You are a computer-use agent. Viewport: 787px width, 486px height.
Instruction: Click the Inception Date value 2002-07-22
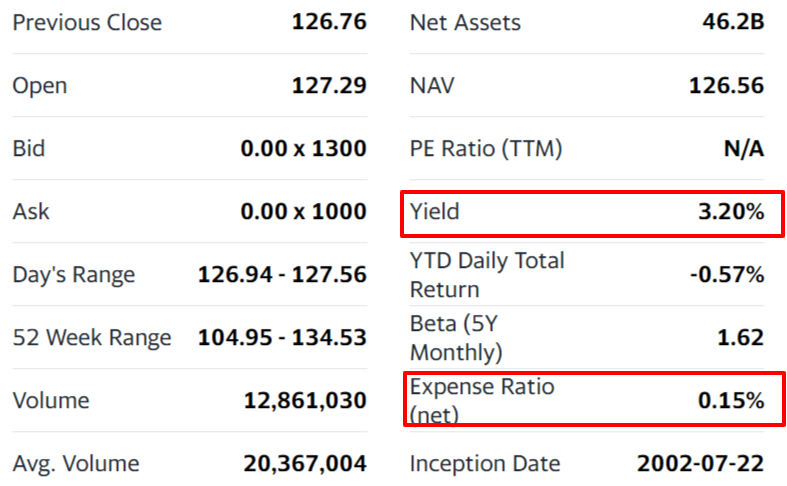(x=700, y=464)
